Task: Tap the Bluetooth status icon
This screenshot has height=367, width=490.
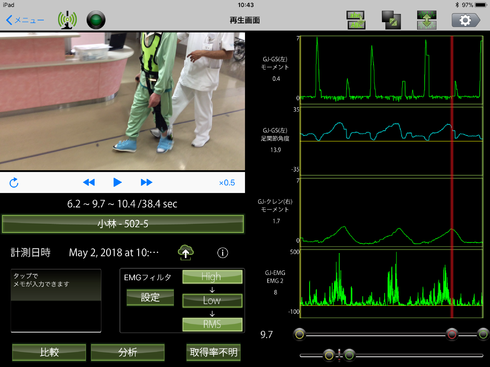Action: pyautogui.click(x=457, y=5)
